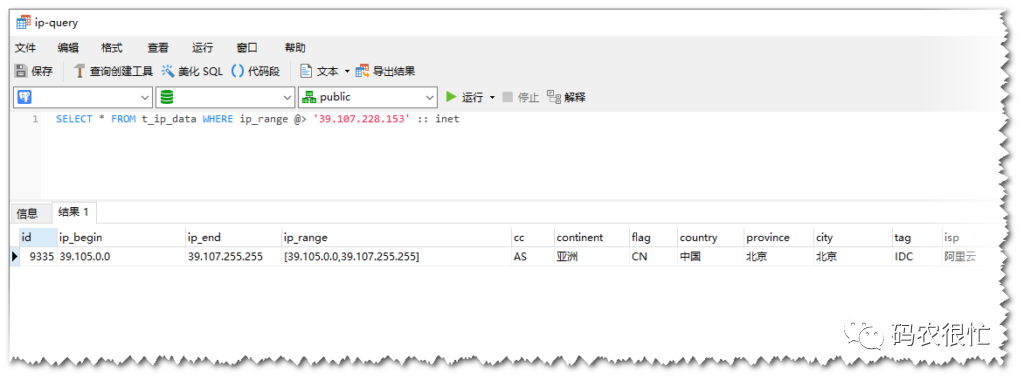The image size is (1024, 380).
Task: Run the query with green play button
Action: coord(451,97)
